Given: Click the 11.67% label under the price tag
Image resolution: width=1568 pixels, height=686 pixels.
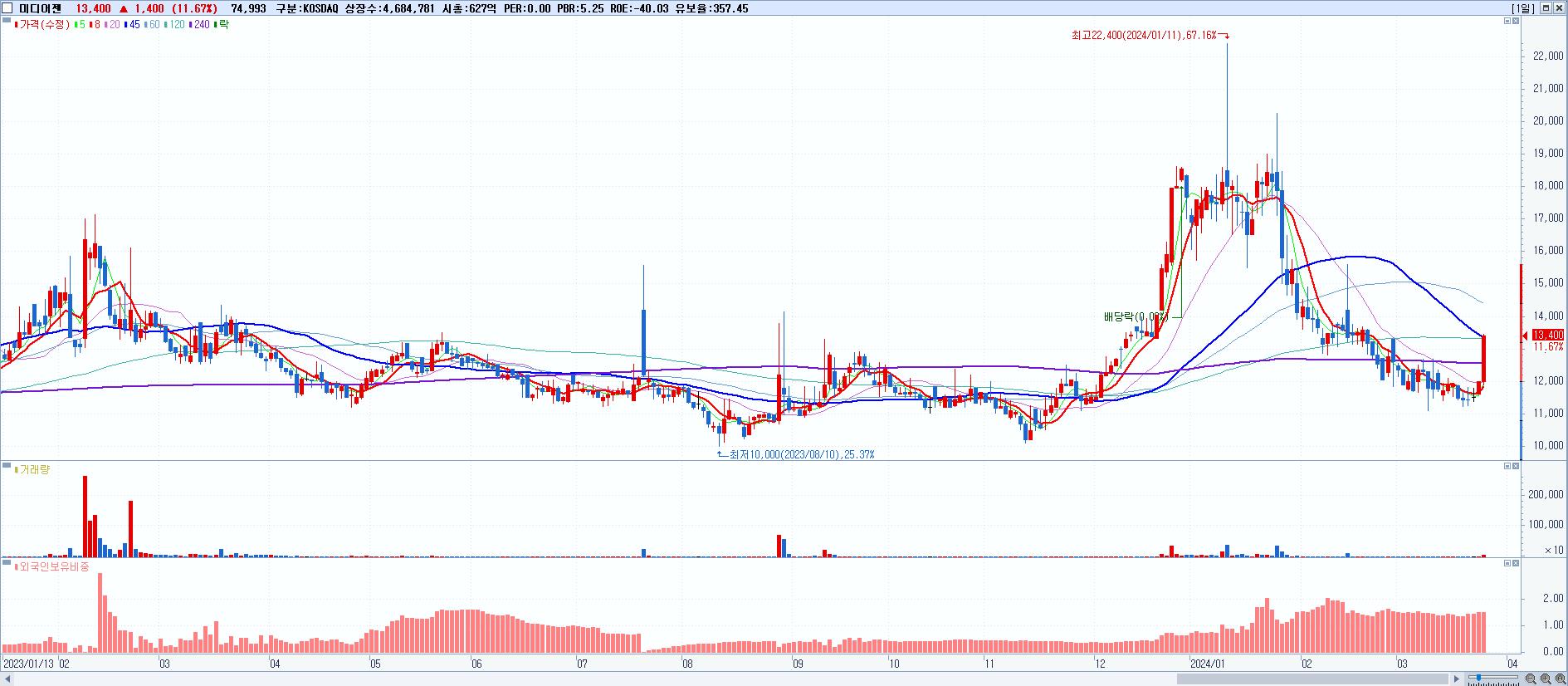Looking at the screenshot, I should coord(1548,346).
